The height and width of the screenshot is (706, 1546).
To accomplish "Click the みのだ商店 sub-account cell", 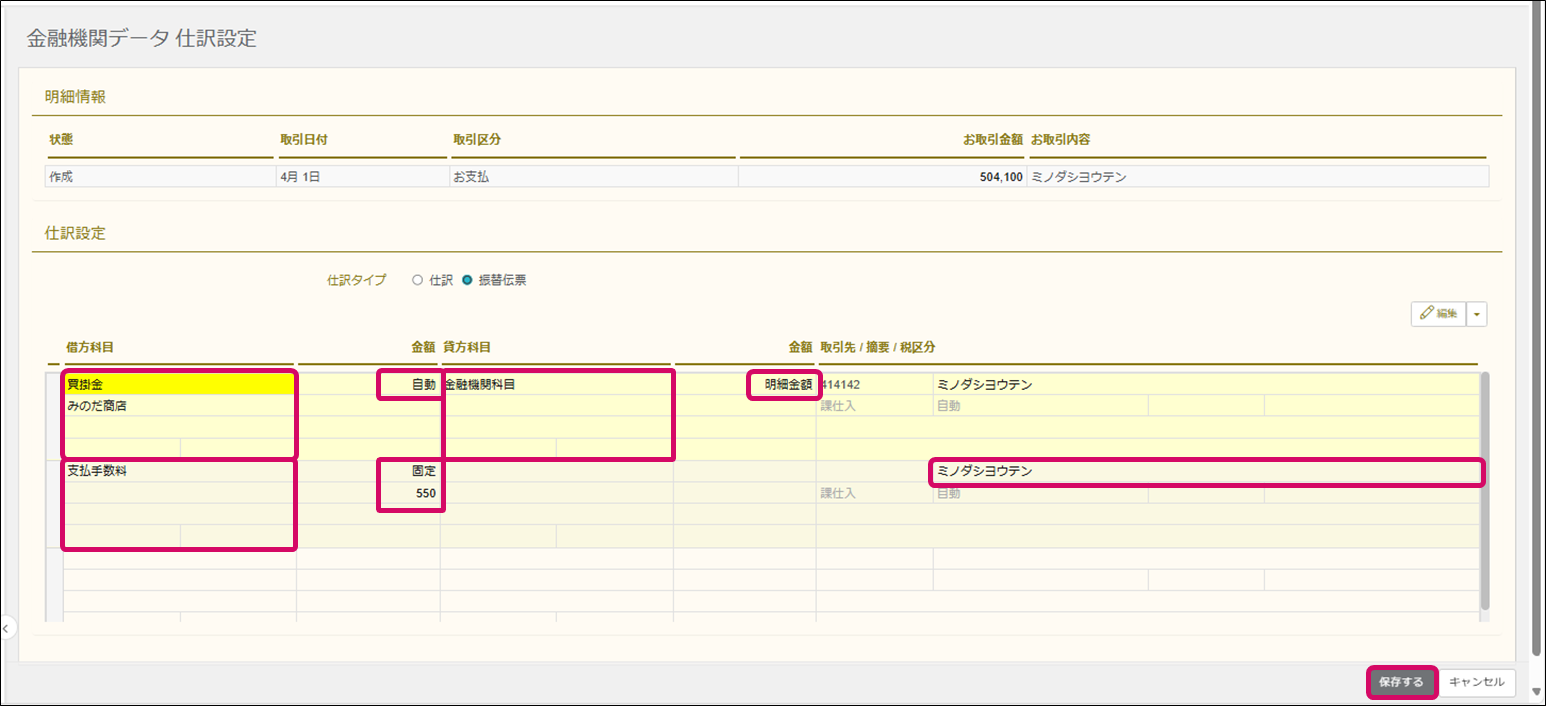I will point(179,406).
